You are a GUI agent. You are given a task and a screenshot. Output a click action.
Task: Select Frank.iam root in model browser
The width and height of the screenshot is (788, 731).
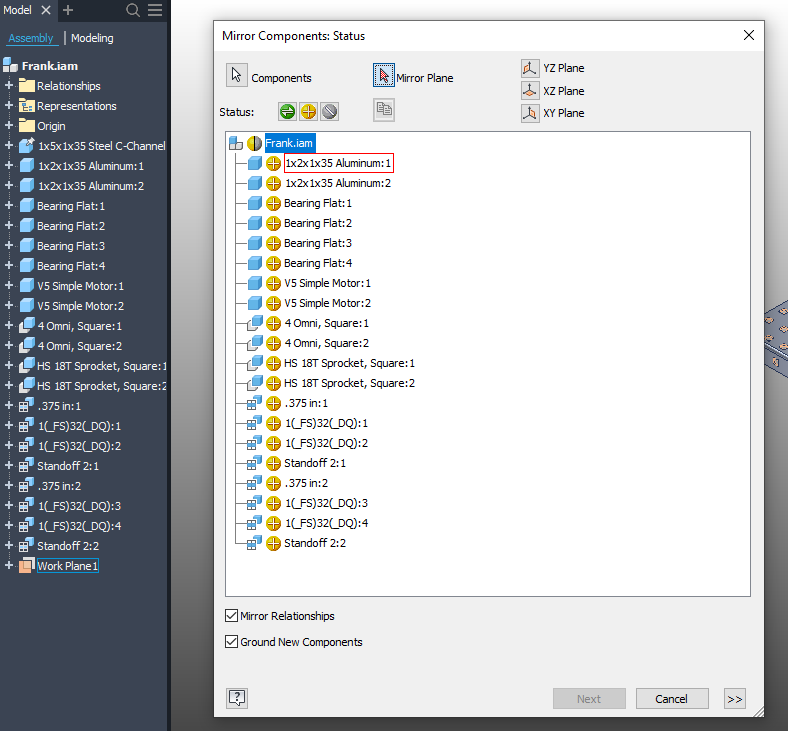pyautogui.click(x=50, y=66)
